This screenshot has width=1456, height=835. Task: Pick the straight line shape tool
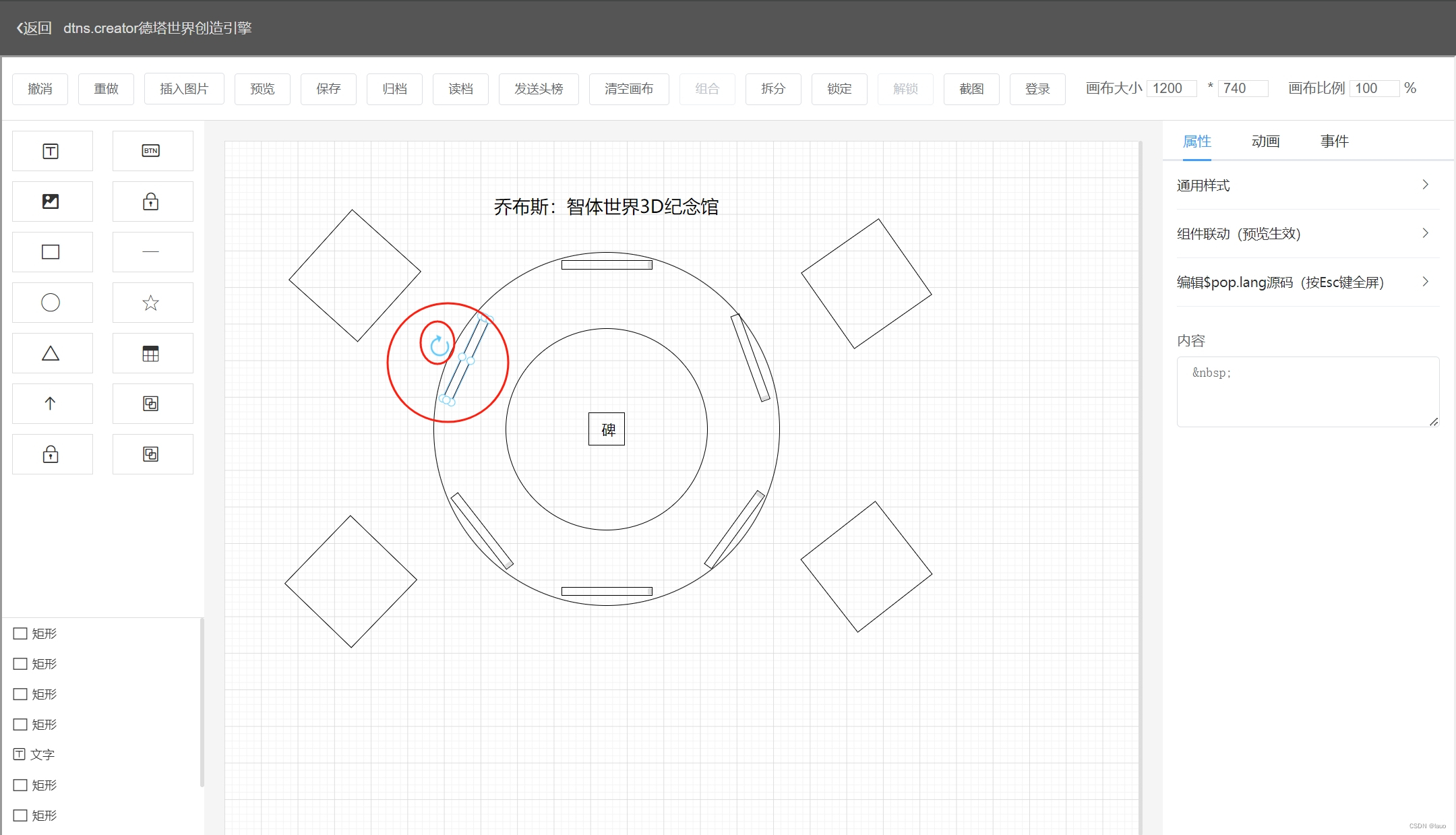click(152, 252)
